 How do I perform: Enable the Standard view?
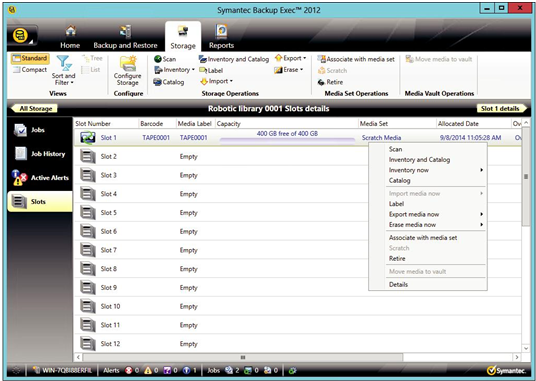(x=30, y=58)
